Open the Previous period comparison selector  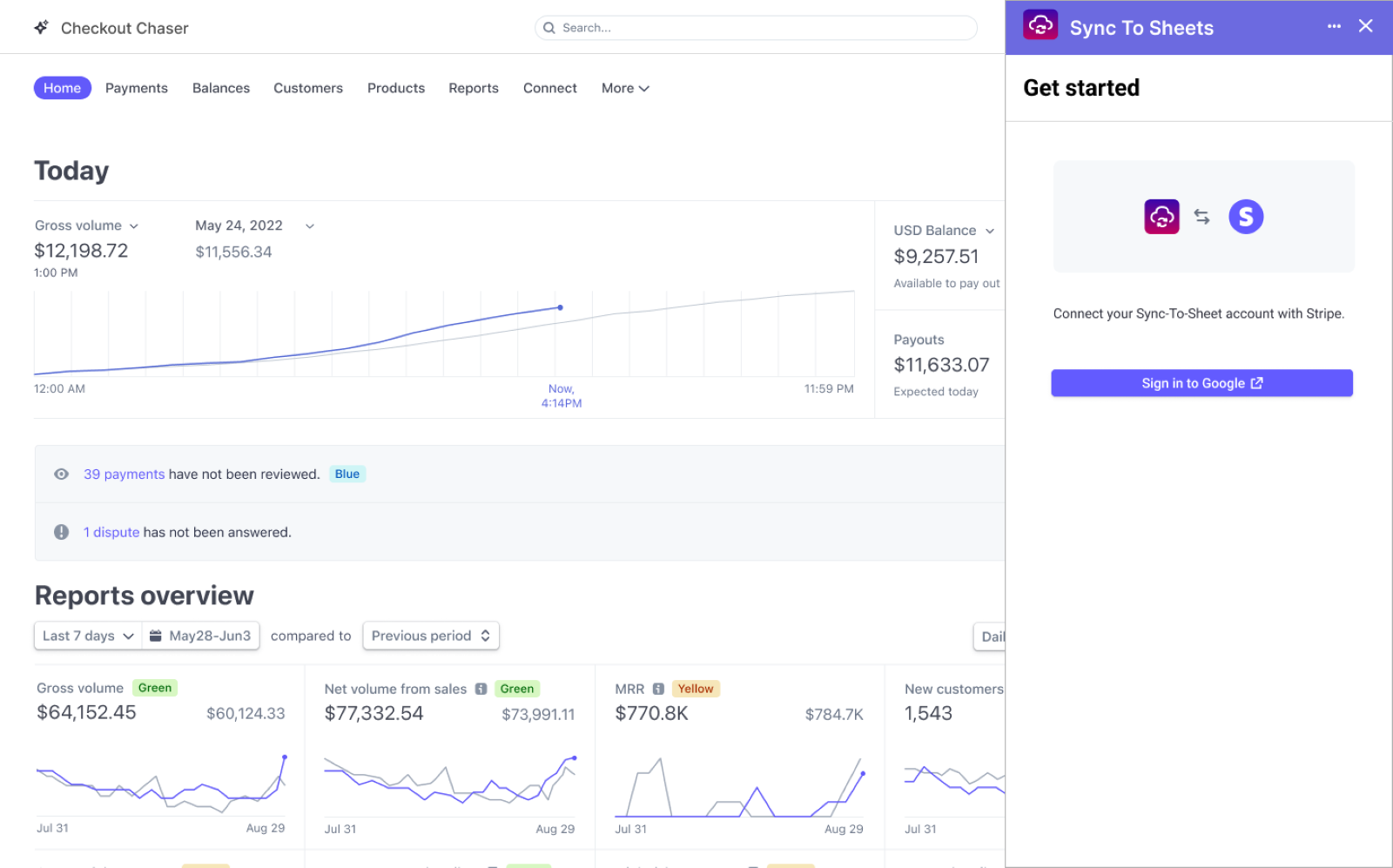[x=431, y=636]
